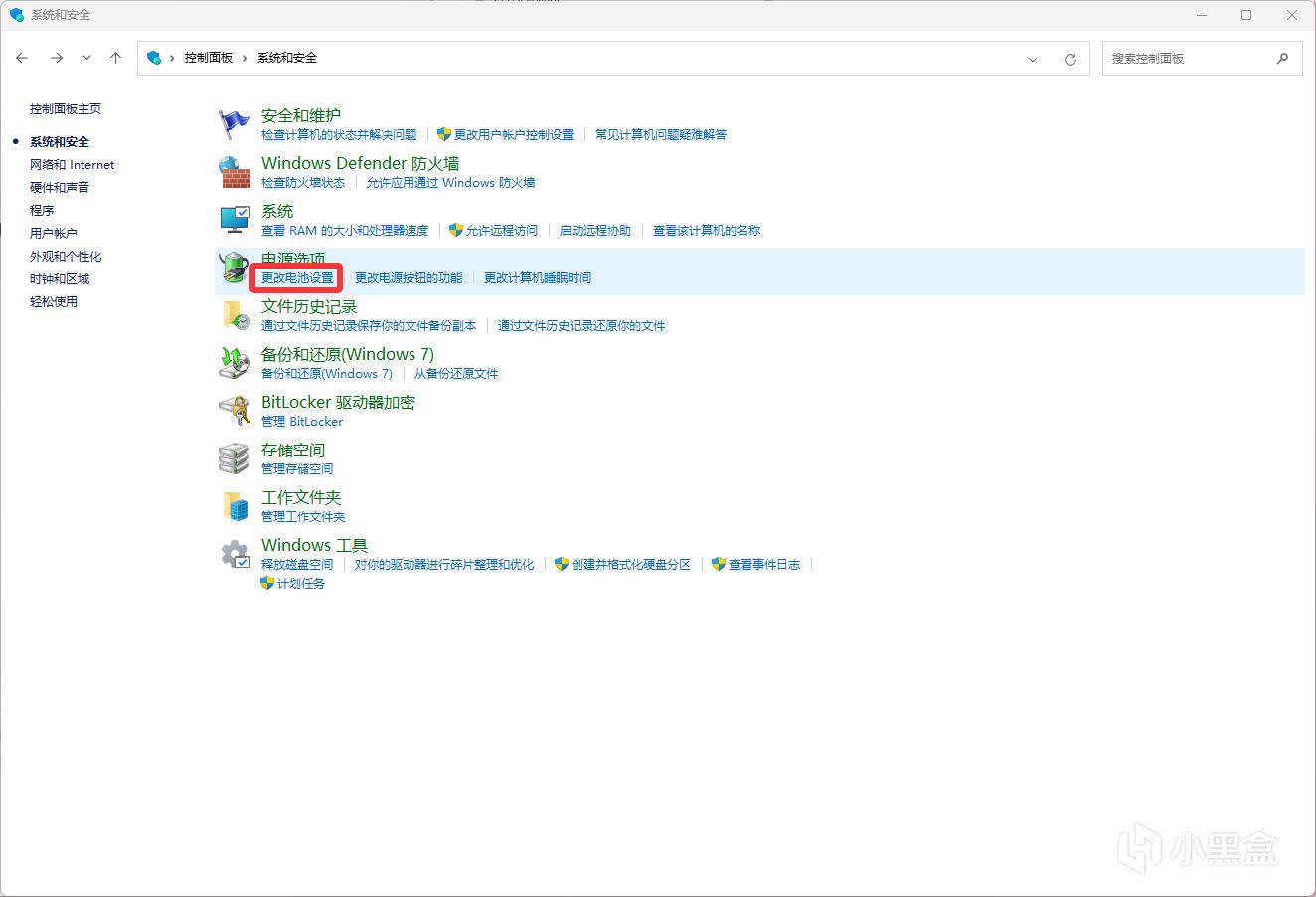This screenshot has width=1316, height=897.
Task: Click 检查计算机的状态并解决问题 link
Action: [339, 135]
